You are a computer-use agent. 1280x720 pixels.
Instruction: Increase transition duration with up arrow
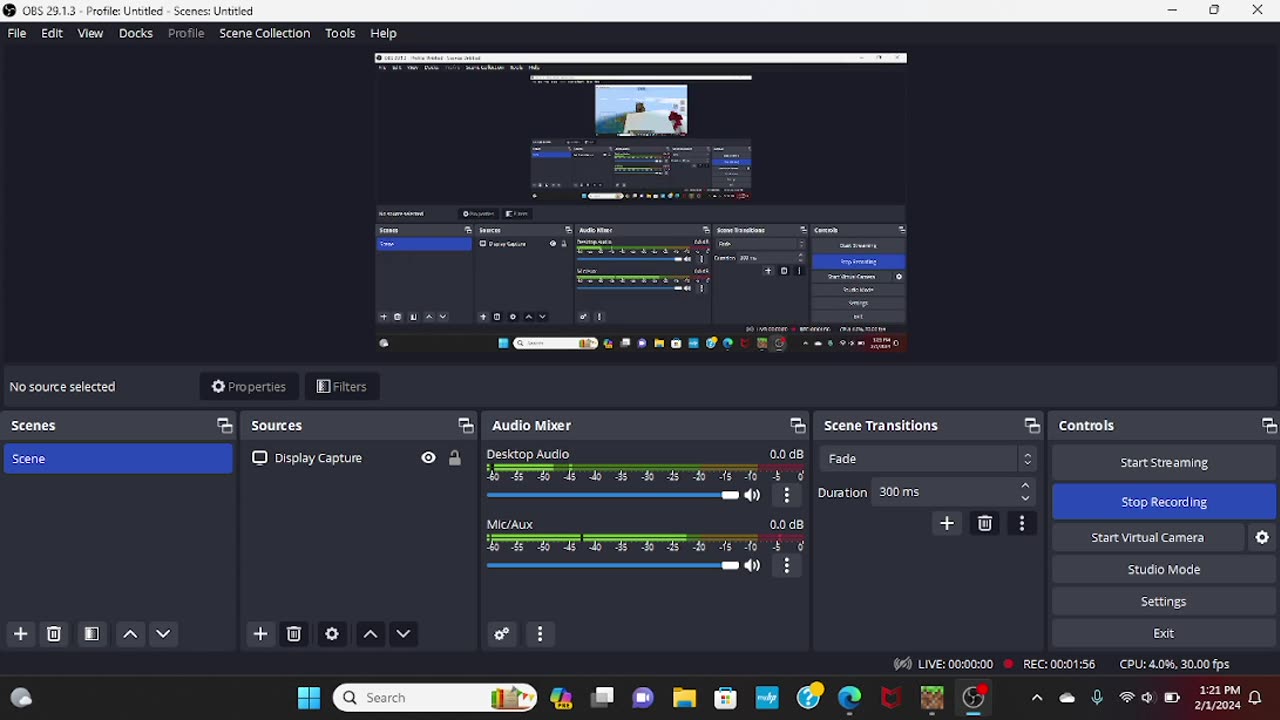pyautogui.click(x=1025, y=486)
